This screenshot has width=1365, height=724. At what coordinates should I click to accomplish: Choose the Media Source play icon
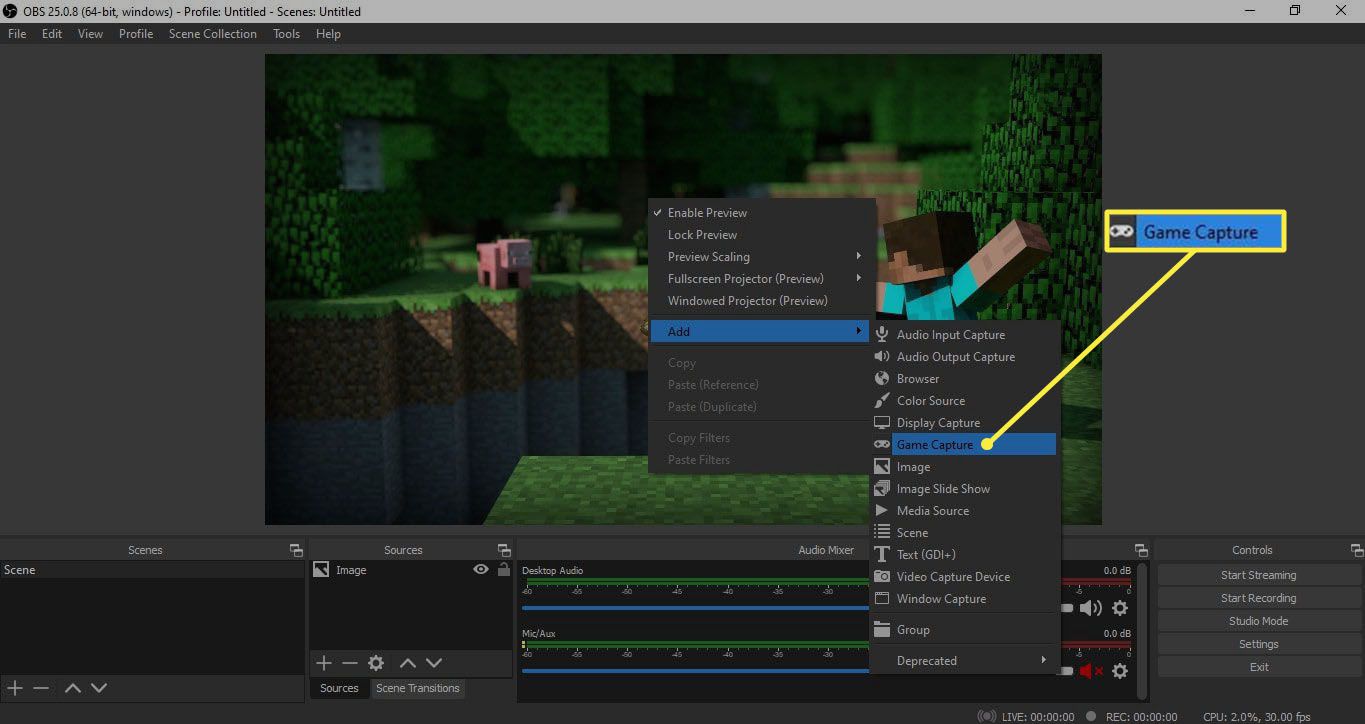[x=881, y=511]
